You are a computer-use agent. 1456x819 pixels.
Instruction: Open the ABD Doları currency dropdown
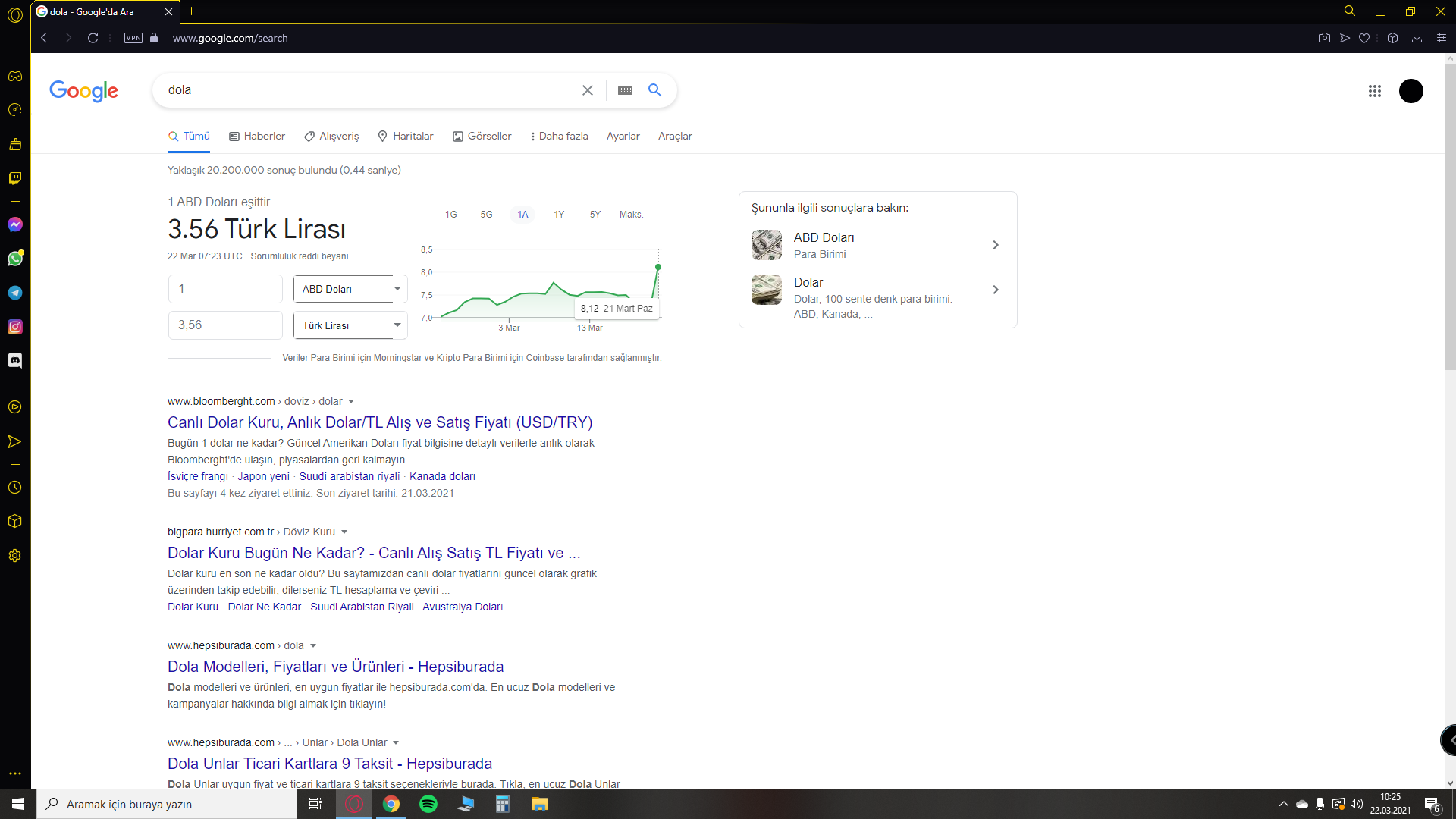pos(350,289)
